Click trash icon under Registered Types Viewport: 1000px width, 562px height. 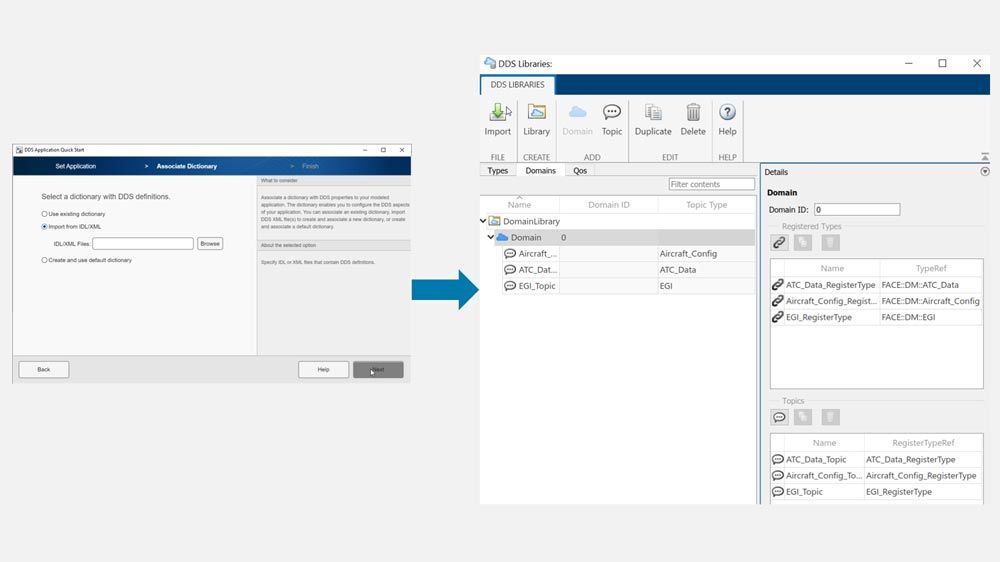(830, 242)
